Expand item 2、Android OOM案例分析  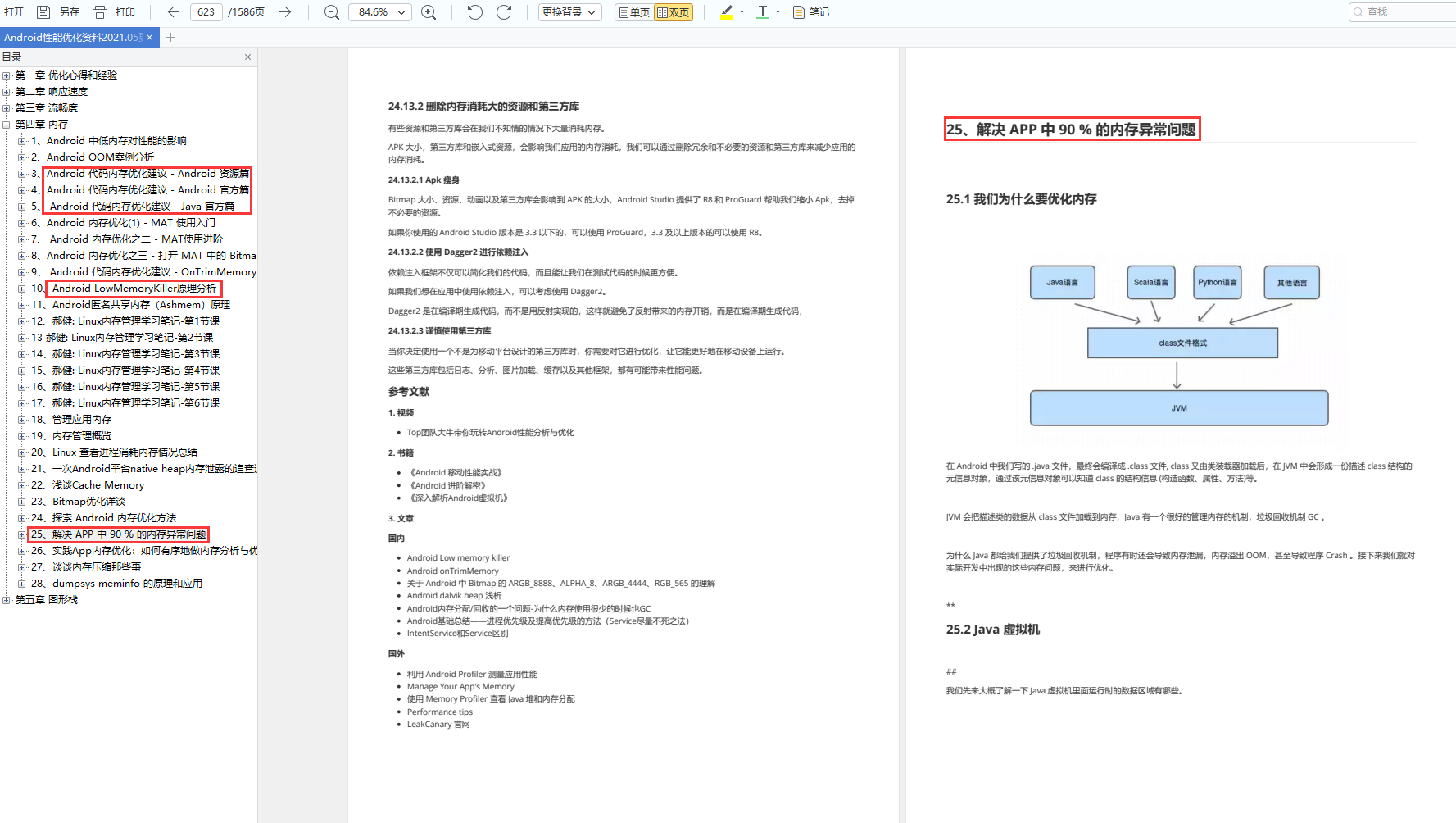point(22,157)
